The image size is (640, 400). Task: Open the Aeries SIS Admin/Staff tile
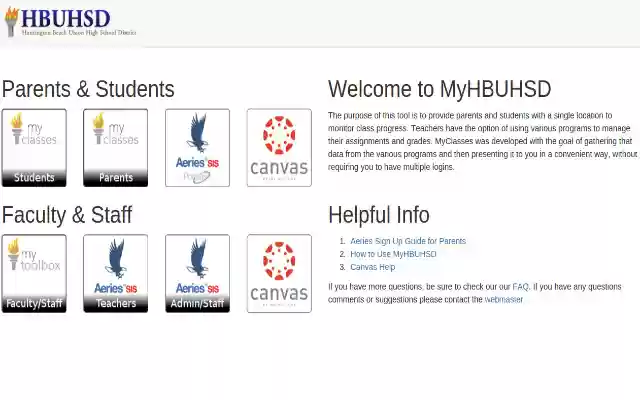[x=198, y=273]
